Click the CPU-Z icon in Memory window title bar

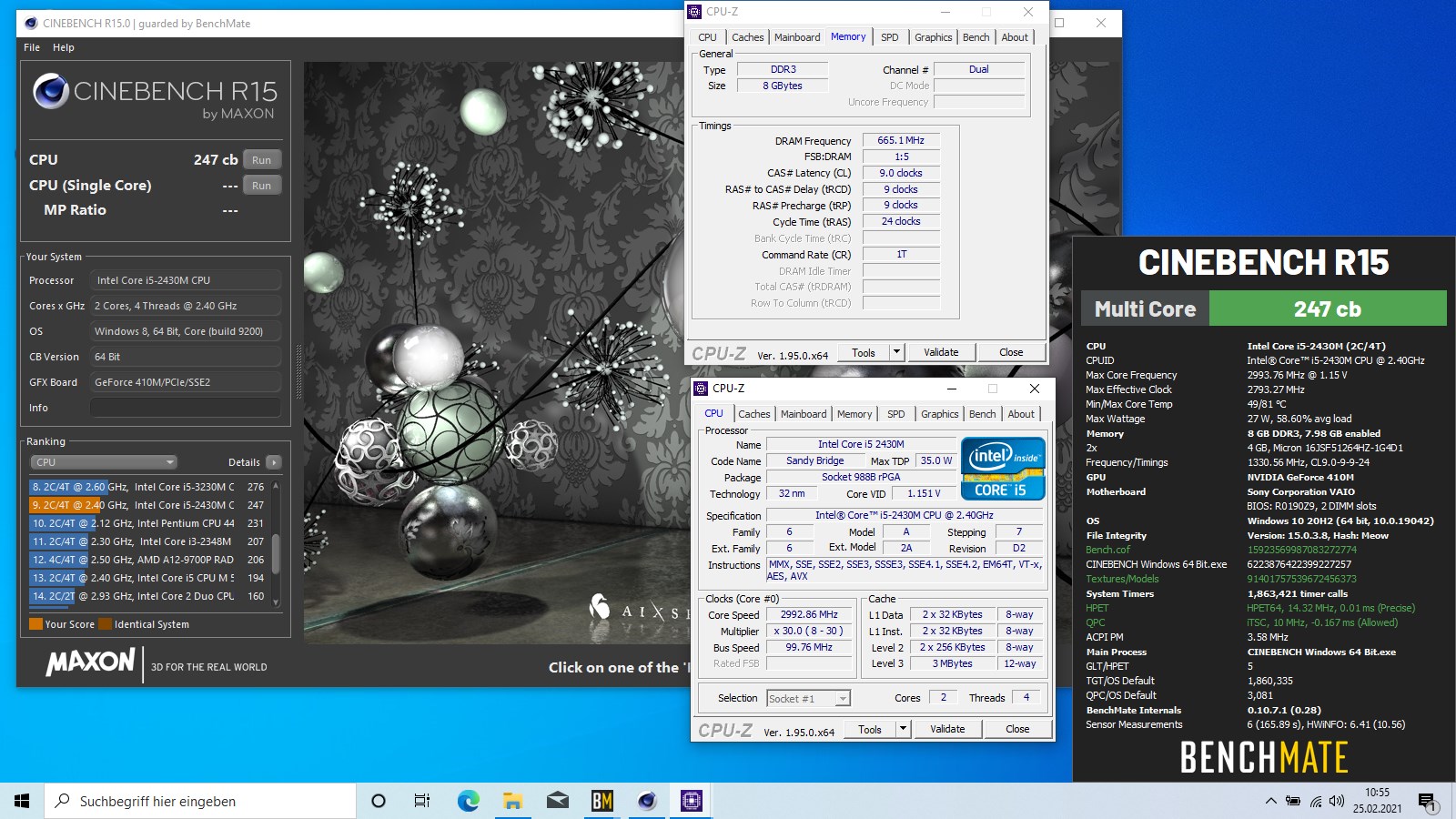click(695, 12)
